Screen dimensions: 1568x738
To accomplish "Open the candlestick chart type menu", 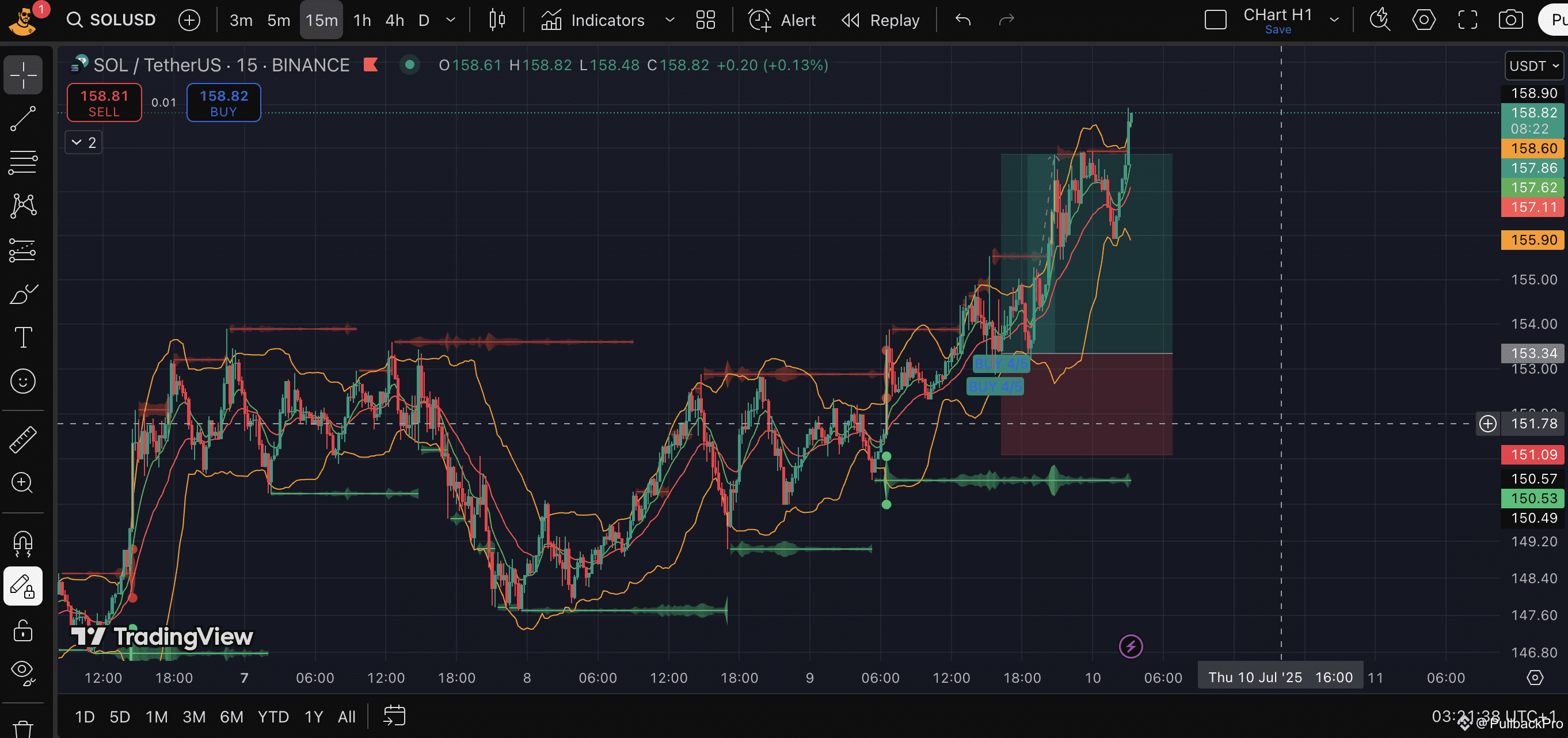I will pyautogui.click(x=497, y=20).
